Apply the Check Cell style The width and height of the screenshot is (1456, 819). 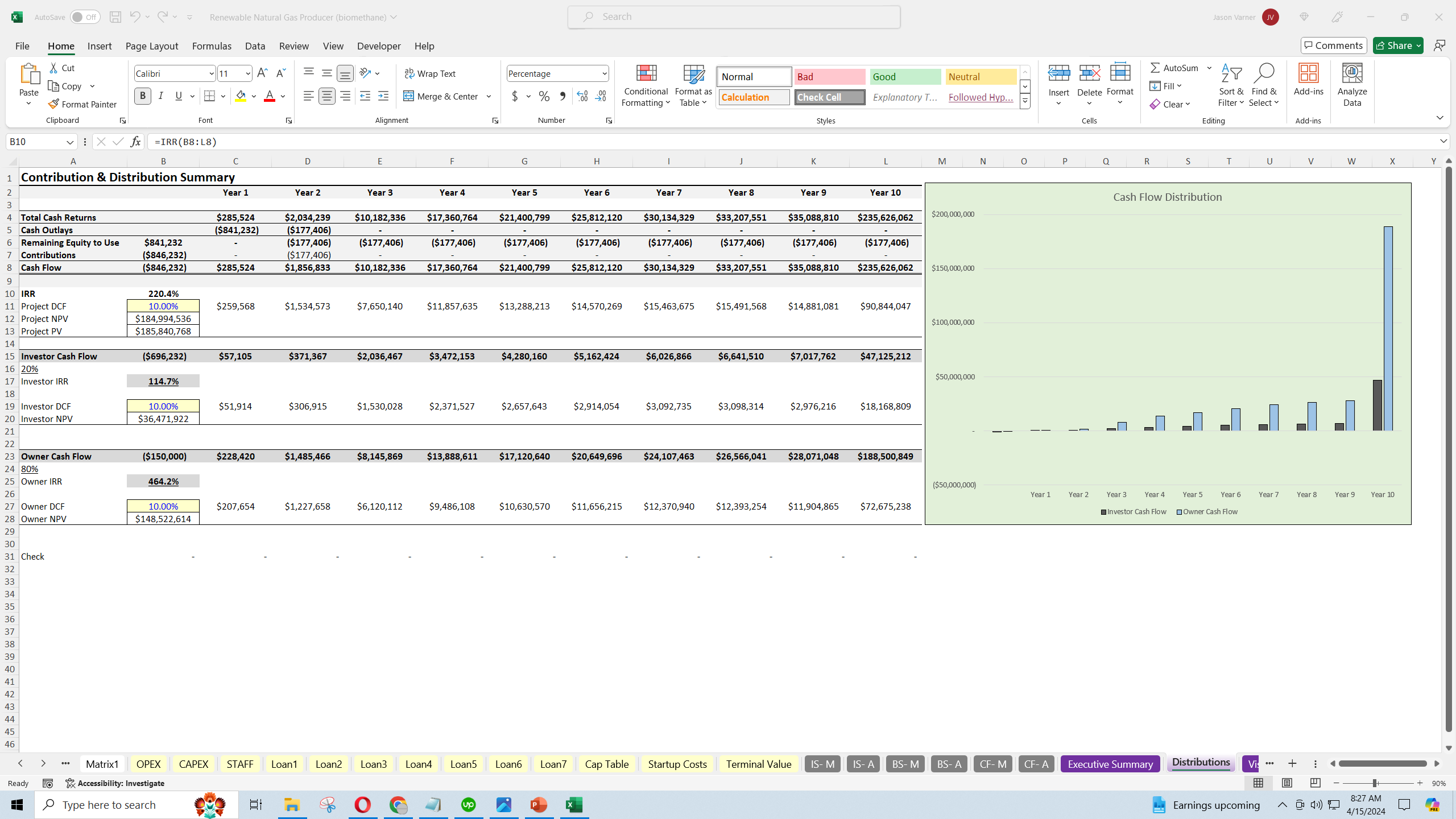pyautogui.click(x=830, y=97)
